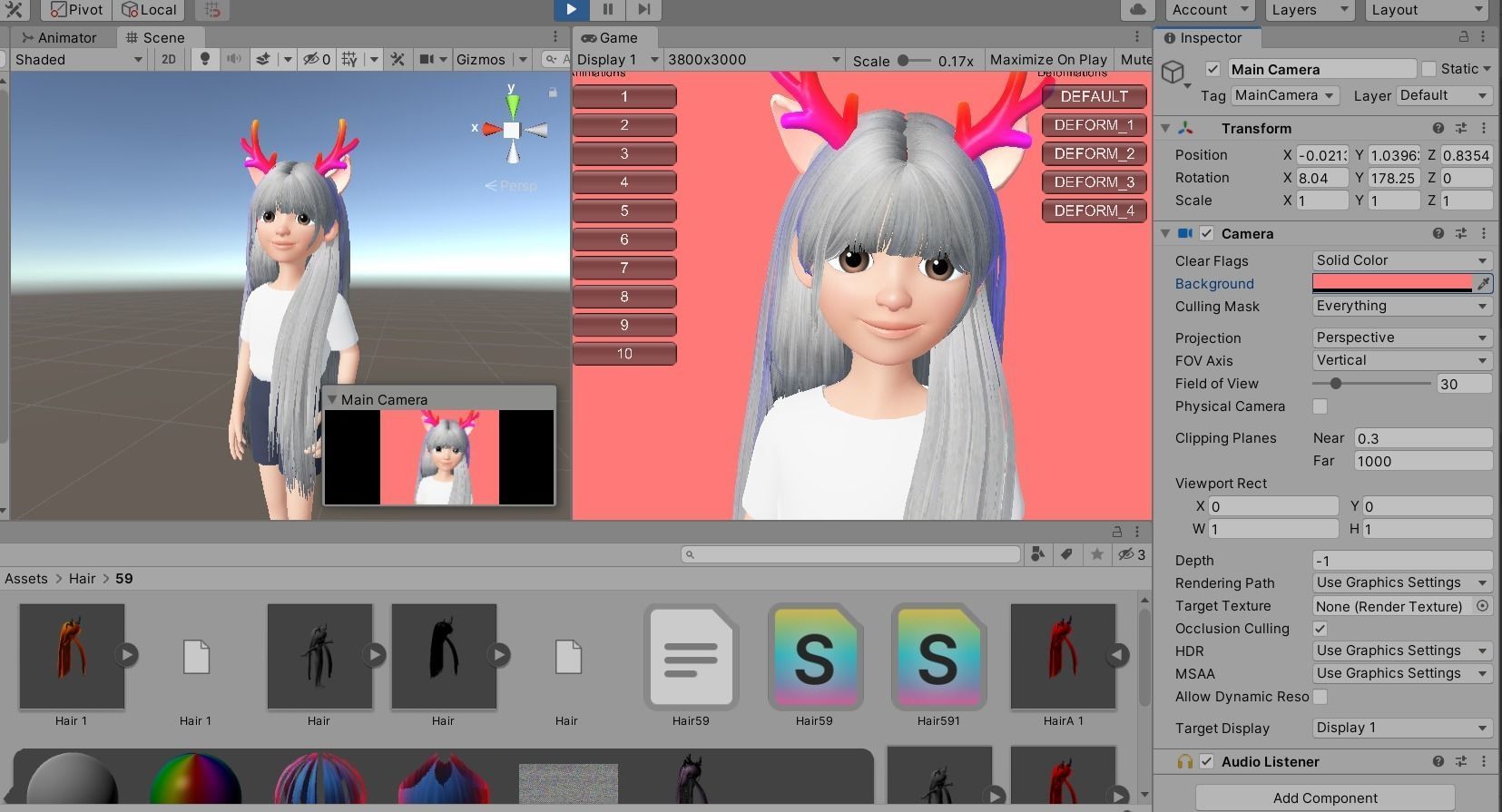The width and height of the screenshot is (1502, 812).
Task: Click the scene orientation gizmo center cube
Action: (x=512, y=130)
